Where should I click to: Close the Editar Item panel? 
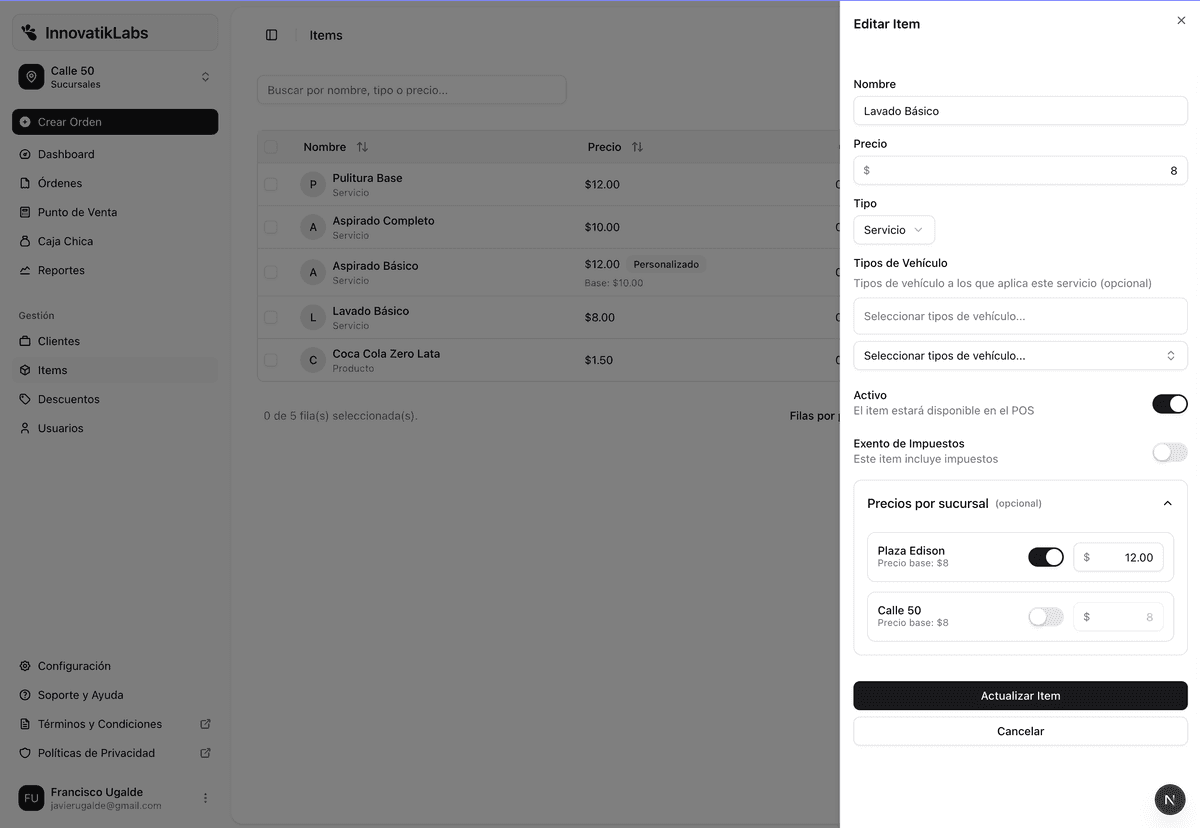coord(1181,20)
